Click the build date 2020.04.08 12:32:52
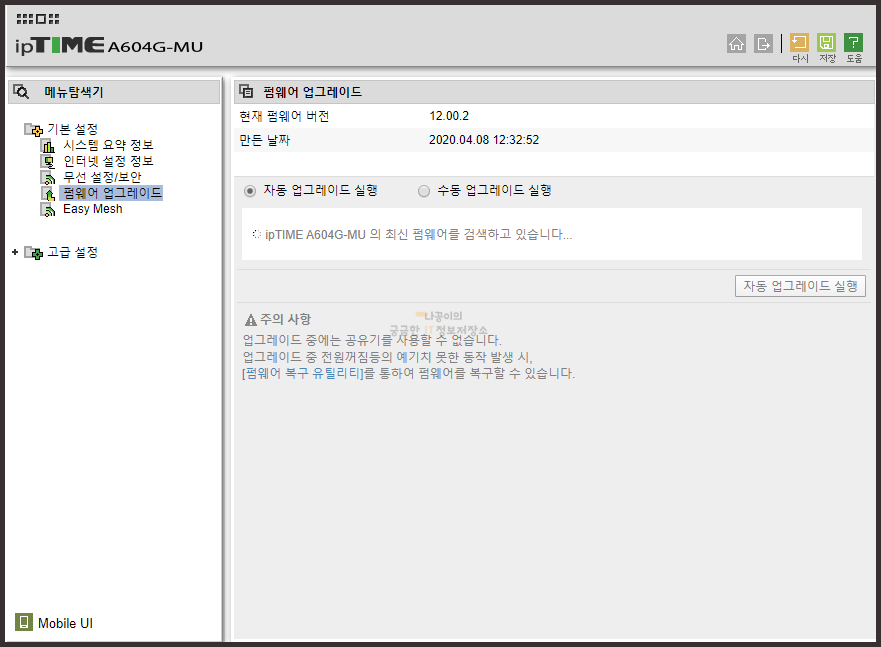The width and height of the screenshot is (881, 647). 484,140
